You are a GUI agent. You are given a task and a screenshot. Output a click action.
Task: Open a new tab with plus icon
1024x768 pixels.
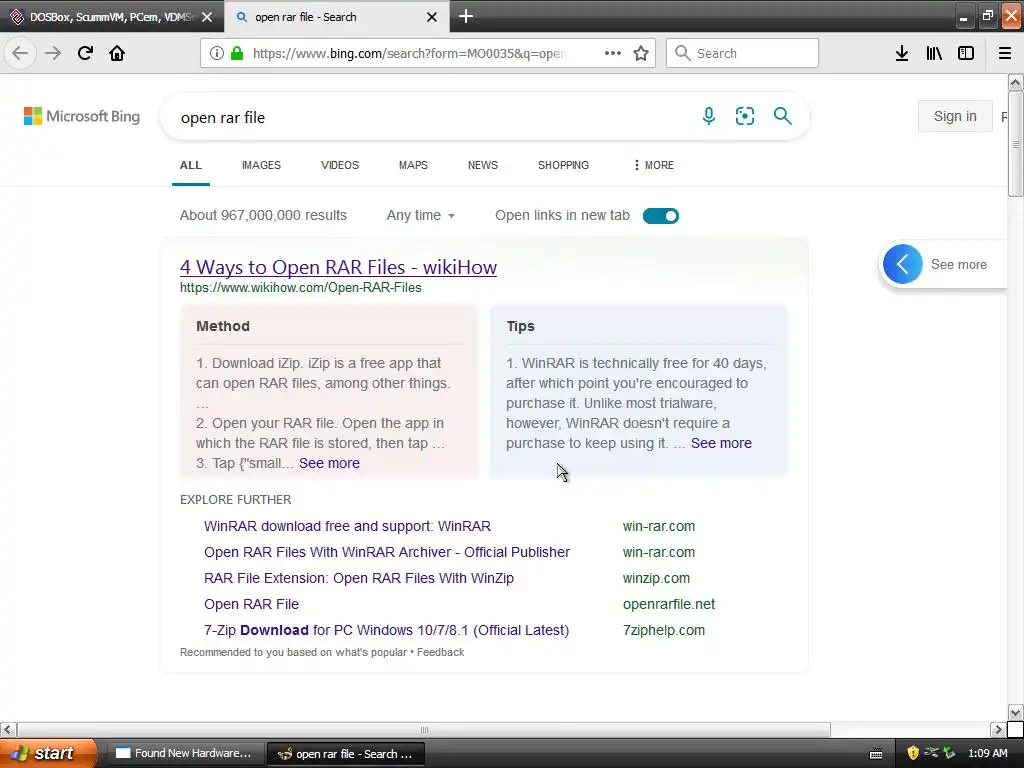466,16
